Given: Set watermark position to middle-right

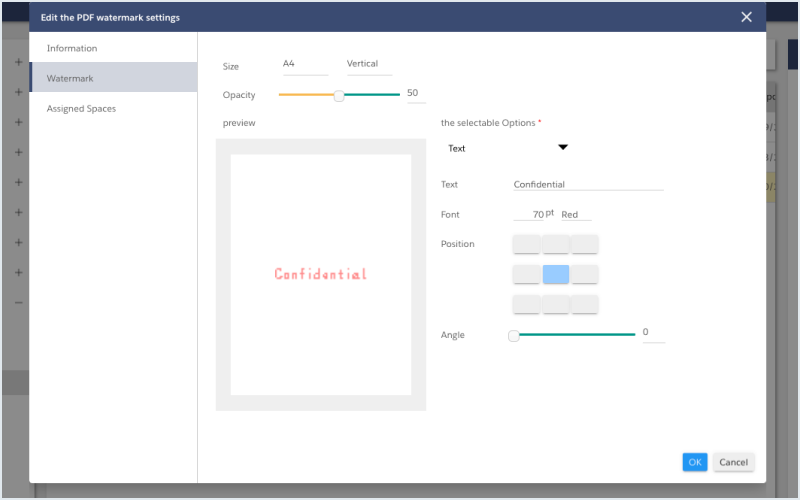Looking at the screenshot, I should [x=585, y=274].
